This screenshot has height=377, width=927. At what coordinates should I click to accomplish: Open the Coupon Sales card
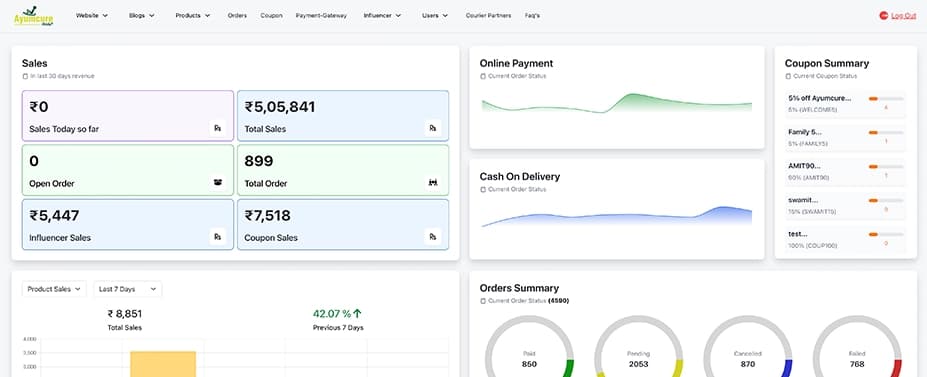point(343,225)
